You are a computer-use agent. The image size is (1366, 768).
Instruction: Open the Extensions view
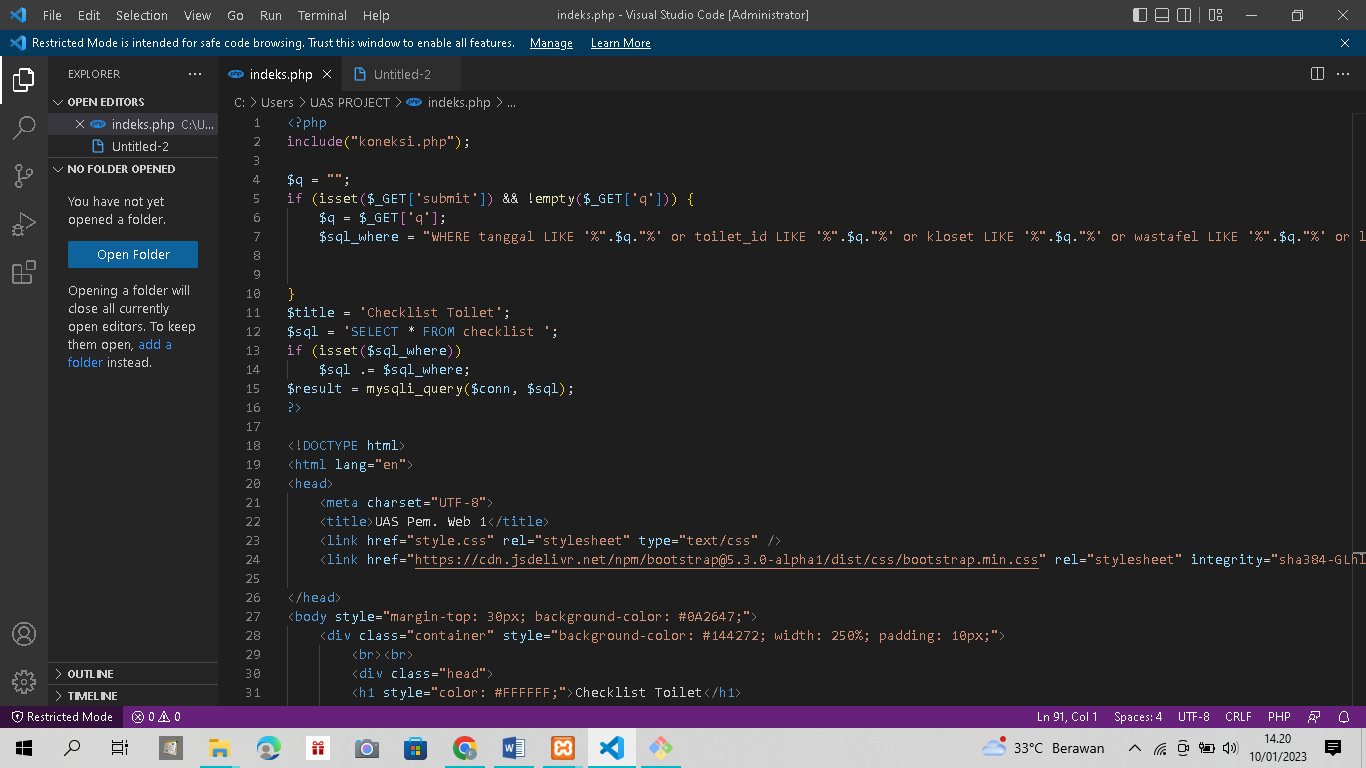(22, 271)
